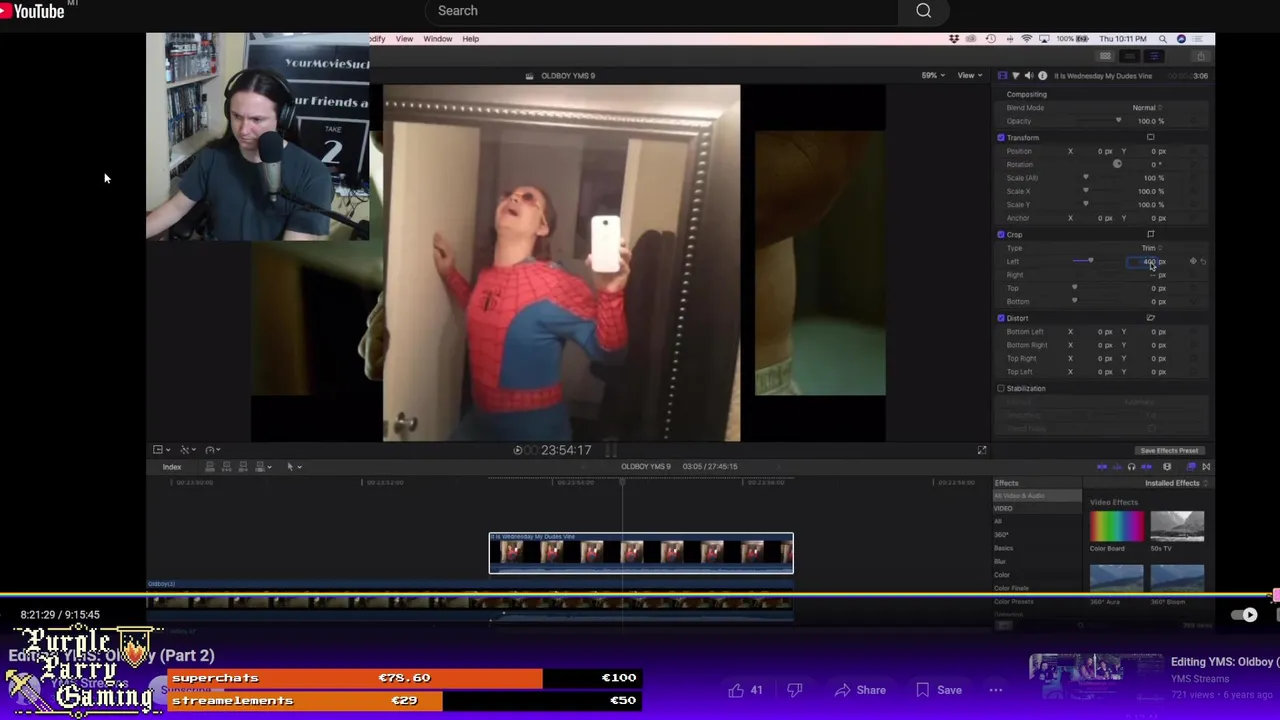
Task: Click the YouTube Search input field
Action: click(660, 11)
